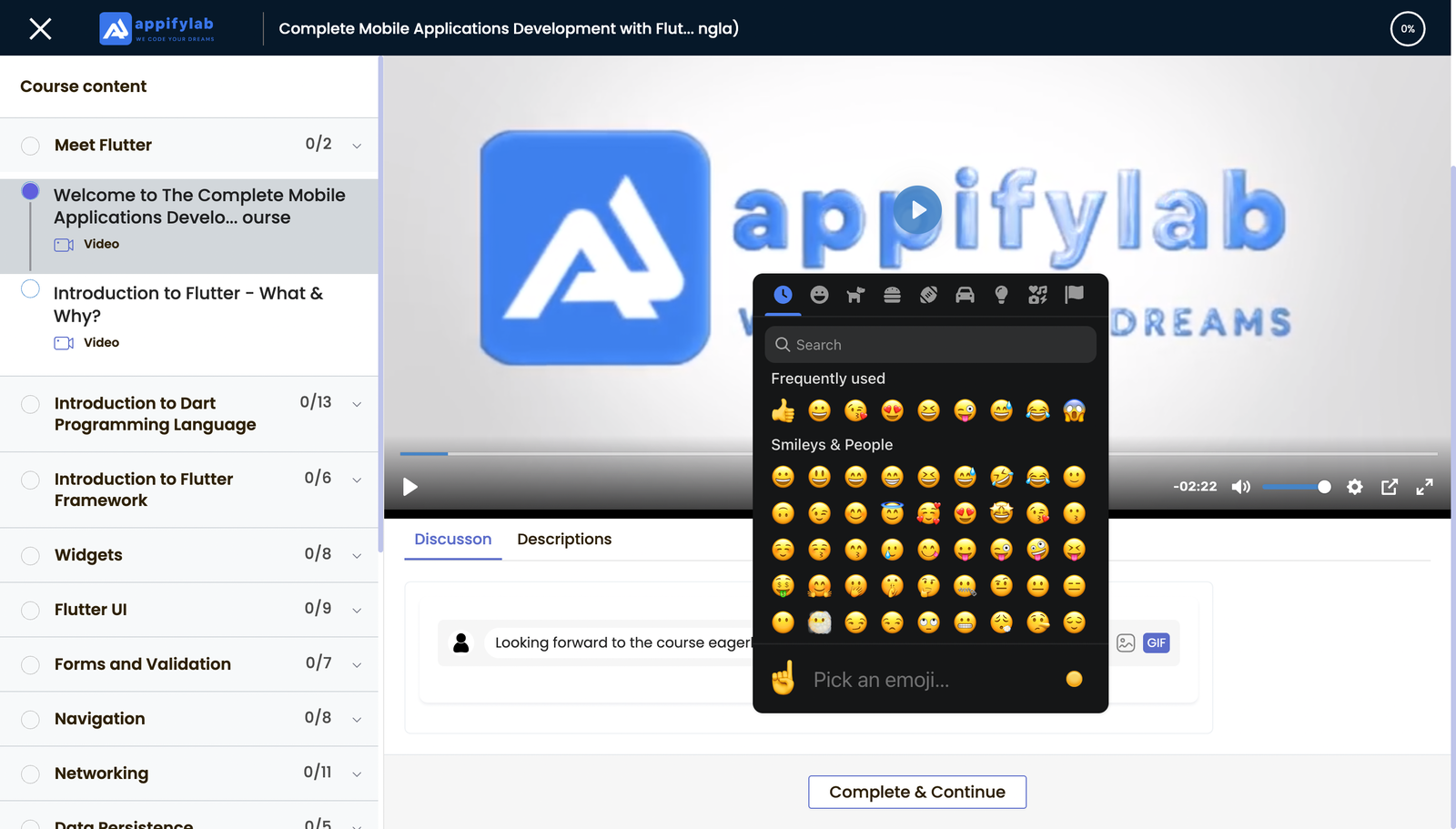Image resolution: width=1456 pixels, height=829 pixels.
Task: Expand the Introduction to Dart section chevron
Action: 357,404
